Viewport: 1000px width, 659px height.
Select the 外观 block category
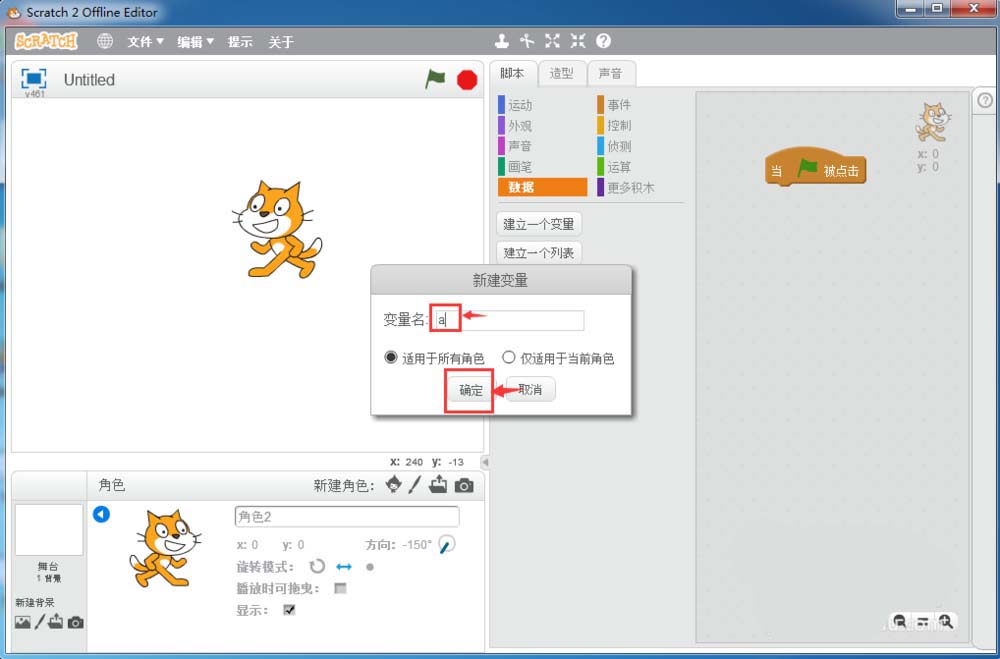pyautogui.click(x=542, y=126)
